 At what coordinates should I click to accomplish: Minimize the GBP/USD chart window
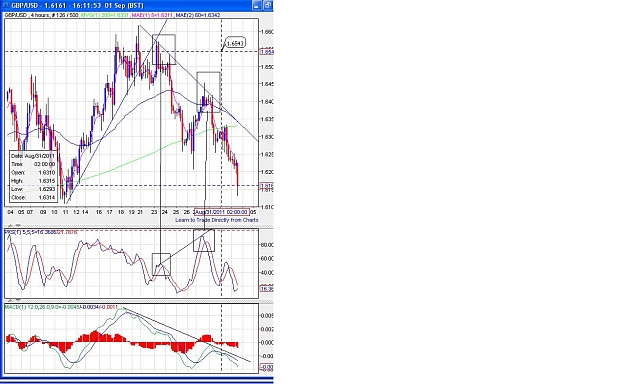pos(257,5)
